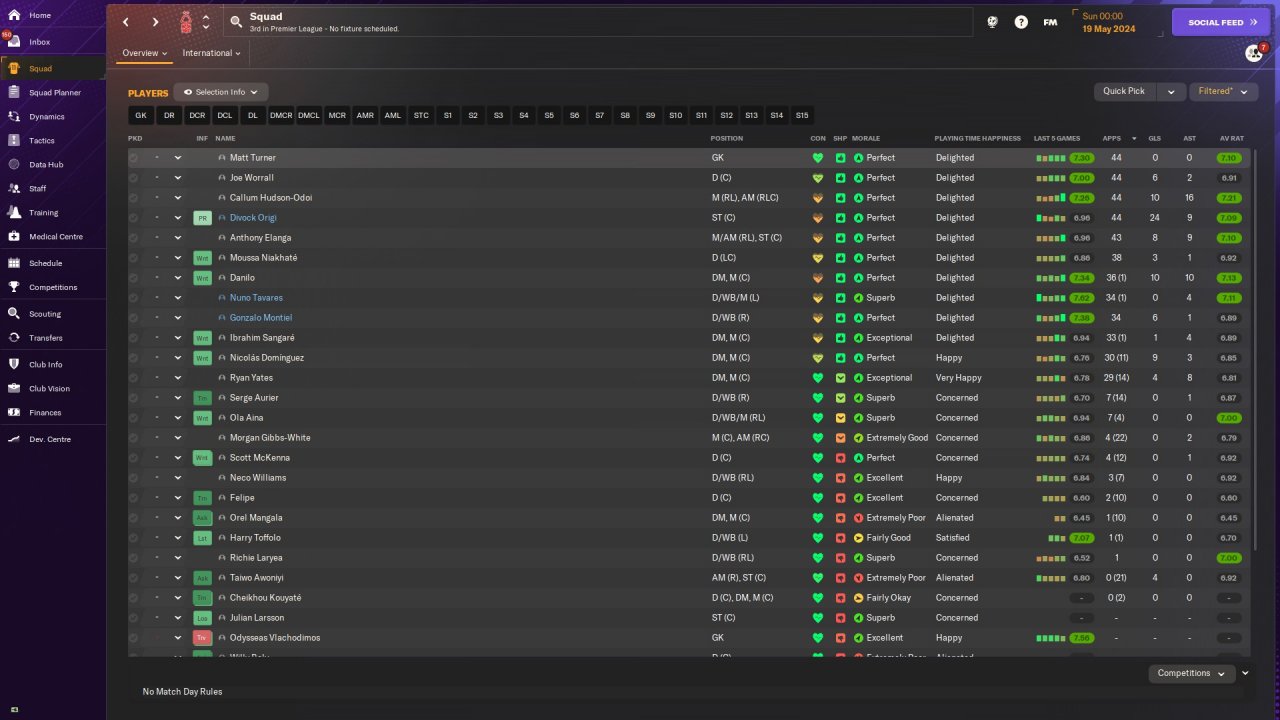Open the Inbox envelope icon
The image size is (1280, 720).
click(x=14, y=42)
